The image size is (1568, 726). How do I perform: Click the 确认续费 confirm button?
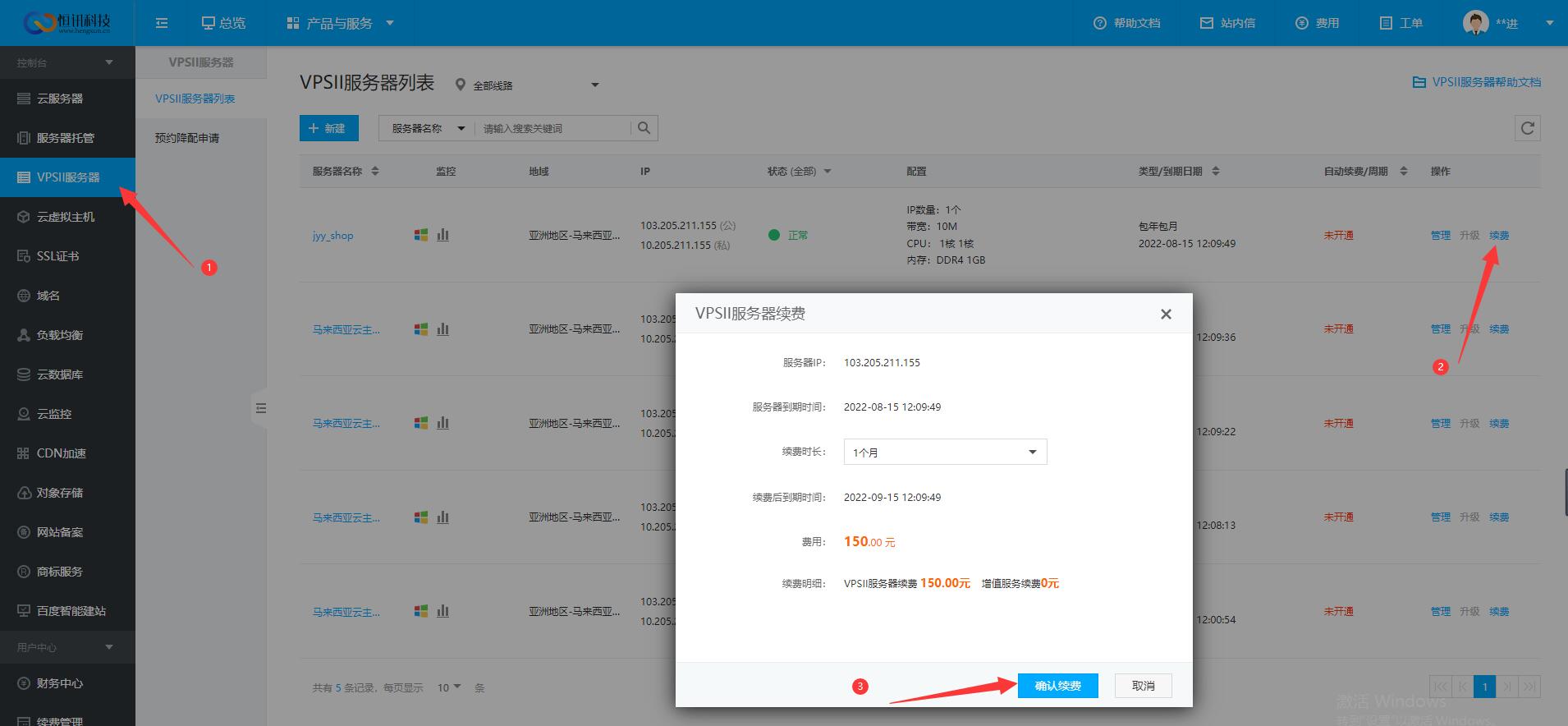pyautogui.click(x=1057, y=686)
